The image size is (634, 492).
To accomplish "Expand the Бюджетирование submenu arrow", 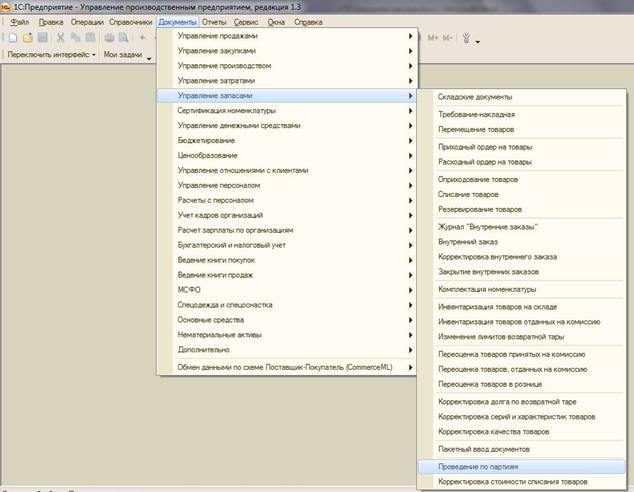I will point(410,141).
